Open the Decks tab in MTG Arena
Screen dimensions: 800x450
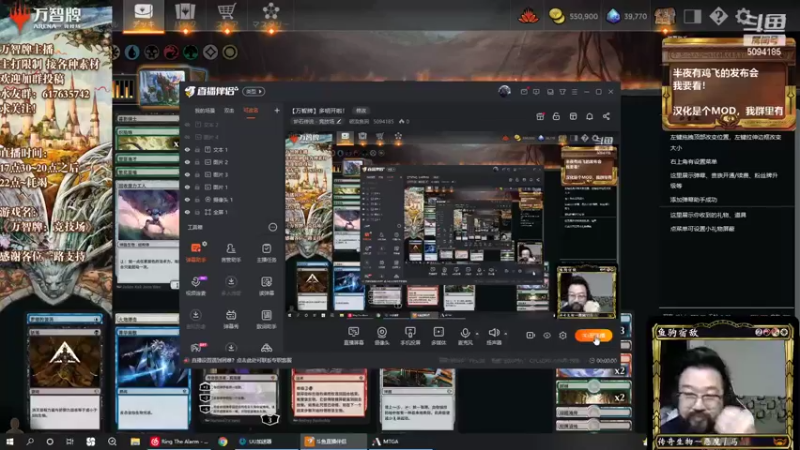click(143, 15)
